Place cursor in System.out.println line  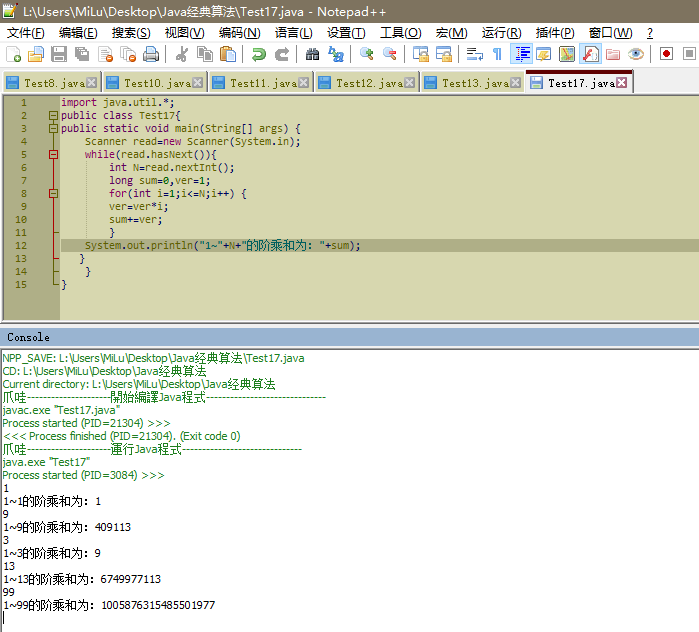tap(222, 246)
